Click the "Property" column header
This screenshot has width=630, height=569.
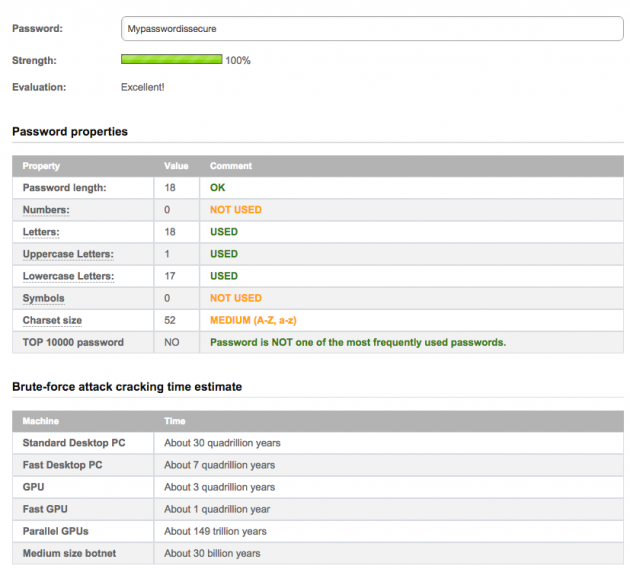41,166
